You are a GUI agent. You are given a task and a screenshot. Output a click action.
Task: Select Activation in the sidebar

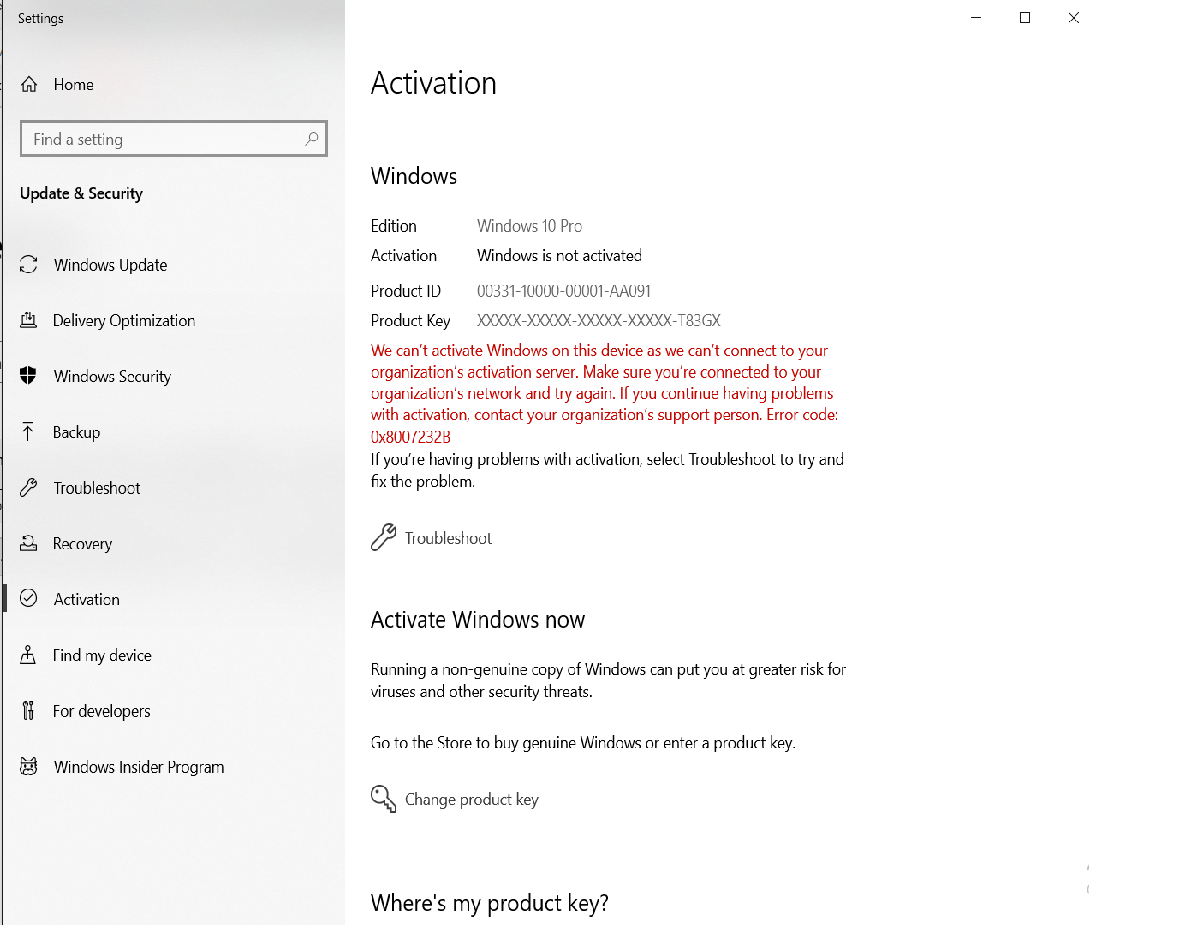(x=87, y=599)
